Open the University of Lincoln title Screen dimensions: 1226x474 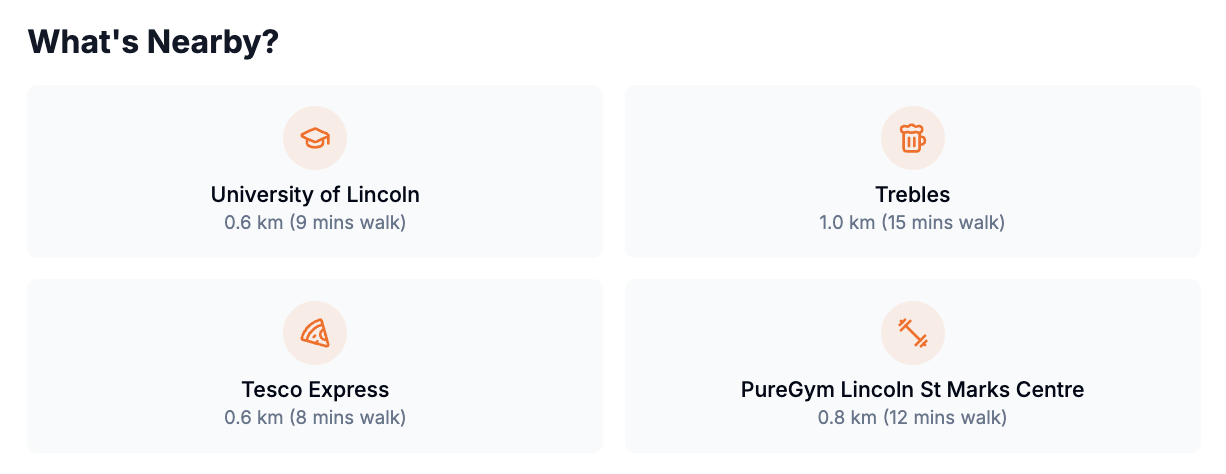click(315, 194)
